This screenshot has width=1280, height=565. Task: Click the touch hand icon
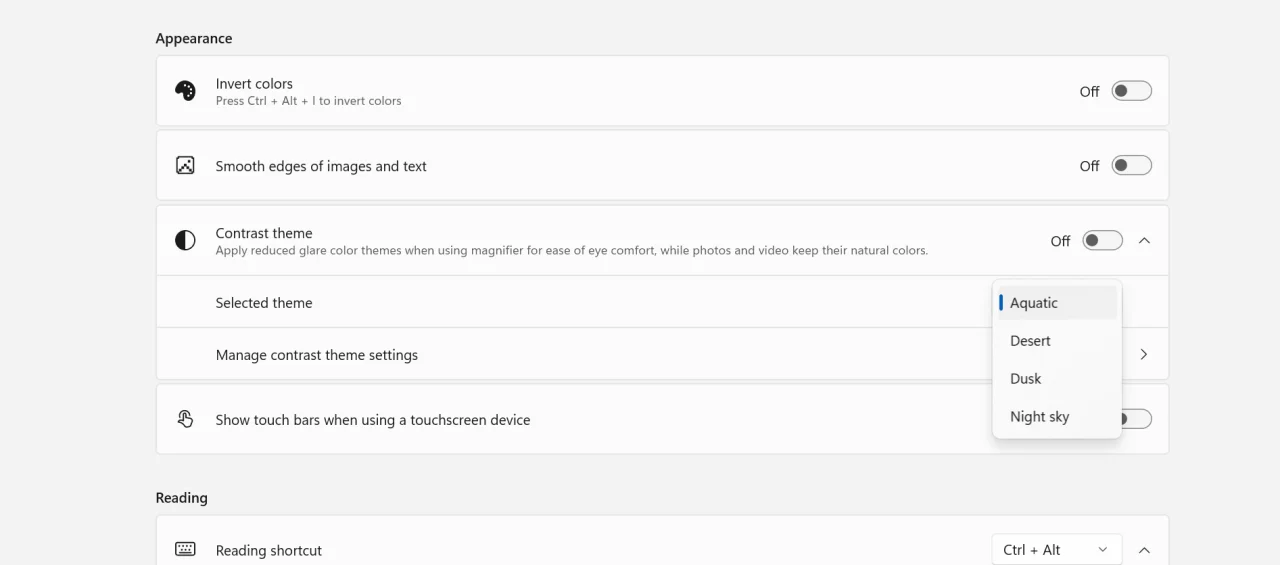pyautogui.click(x=185, y=419)
